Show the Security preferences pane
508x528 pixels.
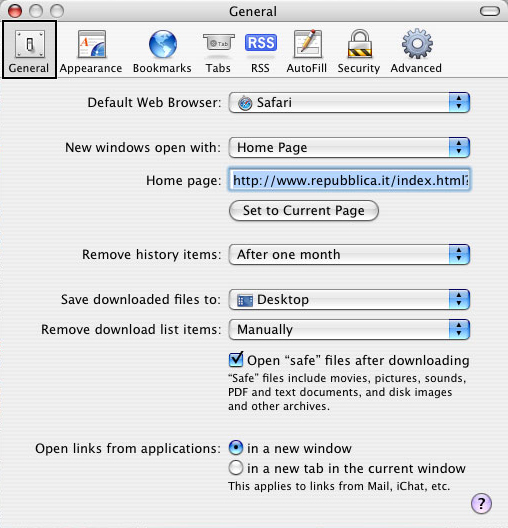coord(359,51)
